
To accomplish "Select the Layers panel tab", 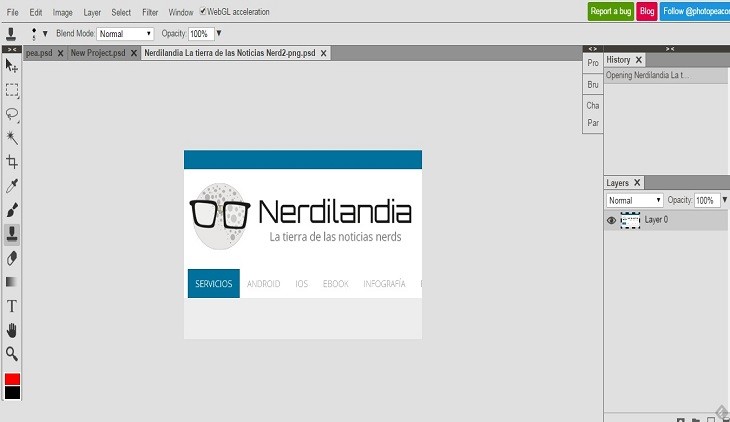I will [x=617, y=183].
